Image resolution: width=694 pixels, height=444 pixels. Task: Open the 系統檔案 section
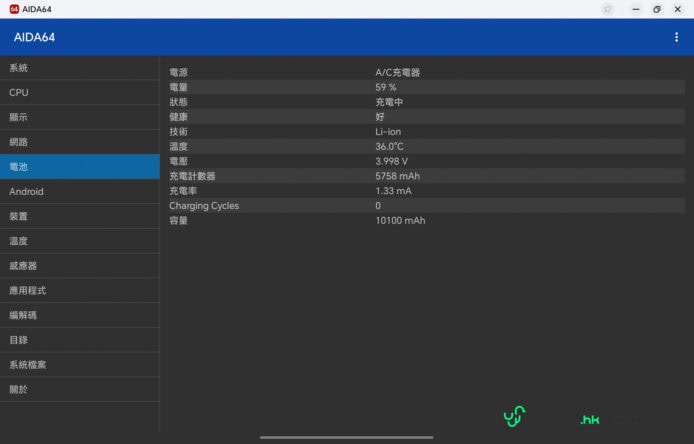[80, 365]
